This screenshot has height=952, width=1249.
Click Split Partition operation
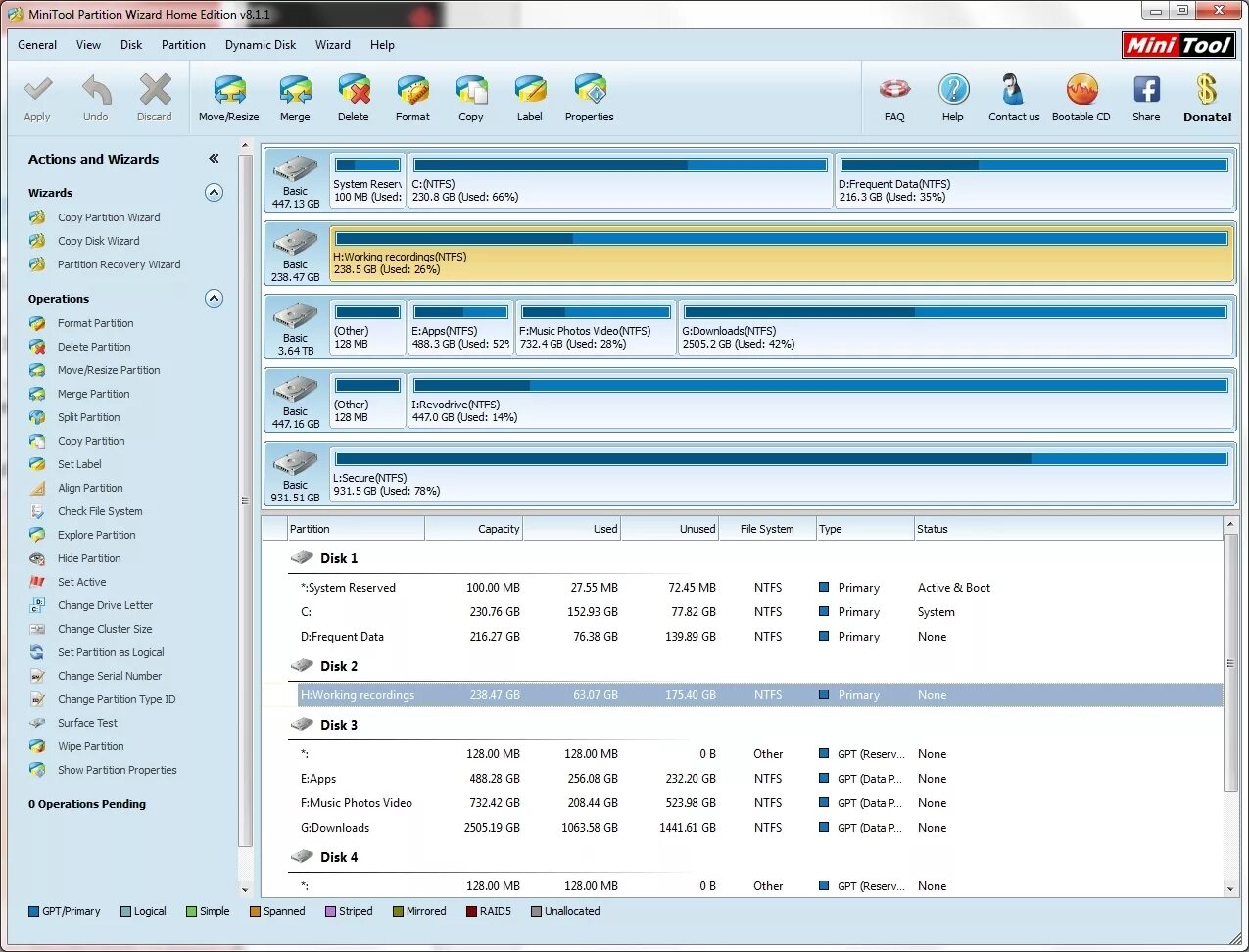(88, 417)
